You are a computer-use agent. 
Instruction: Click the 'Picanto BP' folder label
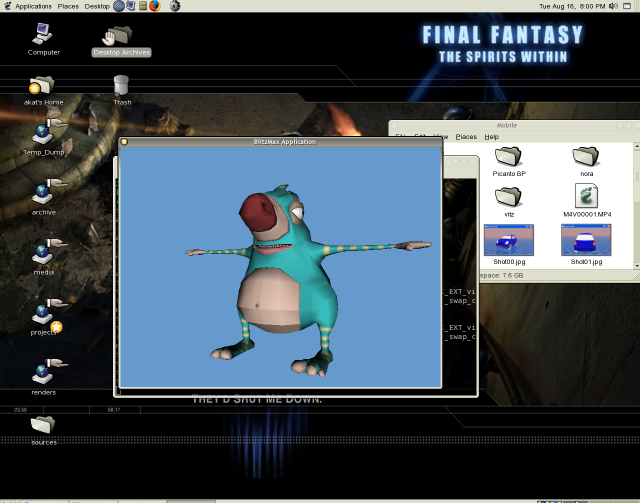click(509, 174)
